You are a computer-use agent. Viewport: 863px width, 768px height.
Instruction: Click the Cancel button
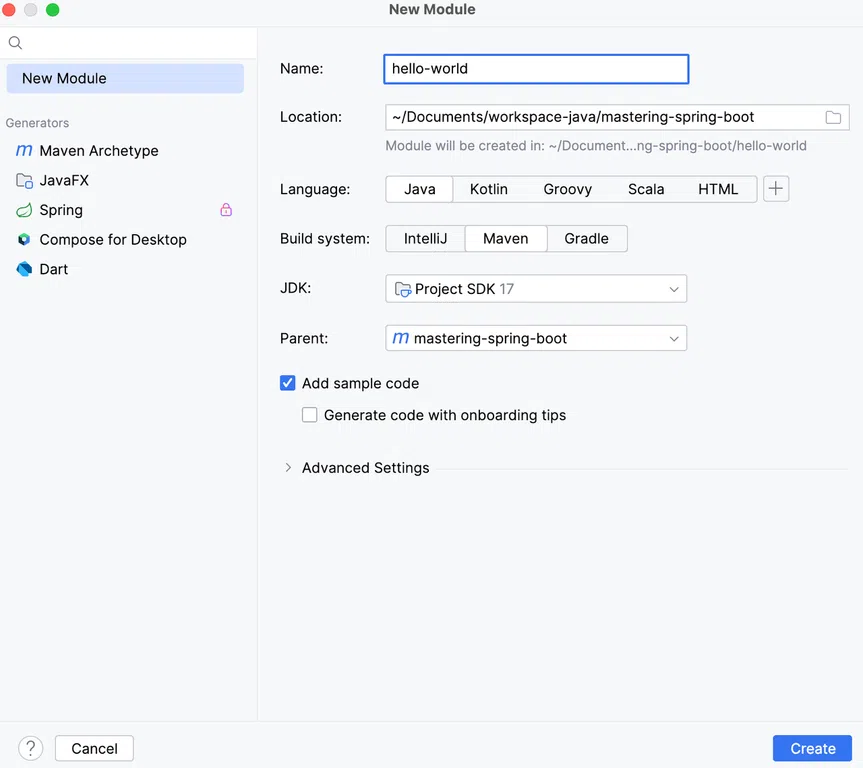(94, 748)
